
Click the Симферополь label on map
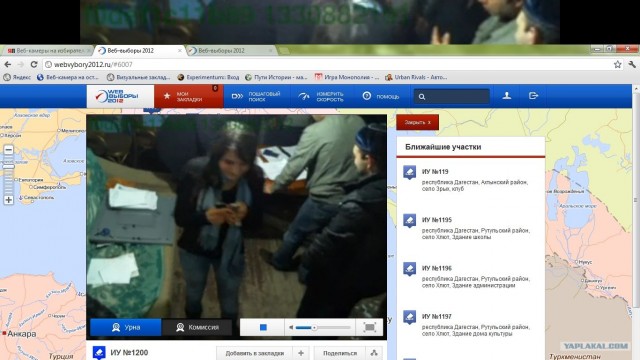[49, 187]
